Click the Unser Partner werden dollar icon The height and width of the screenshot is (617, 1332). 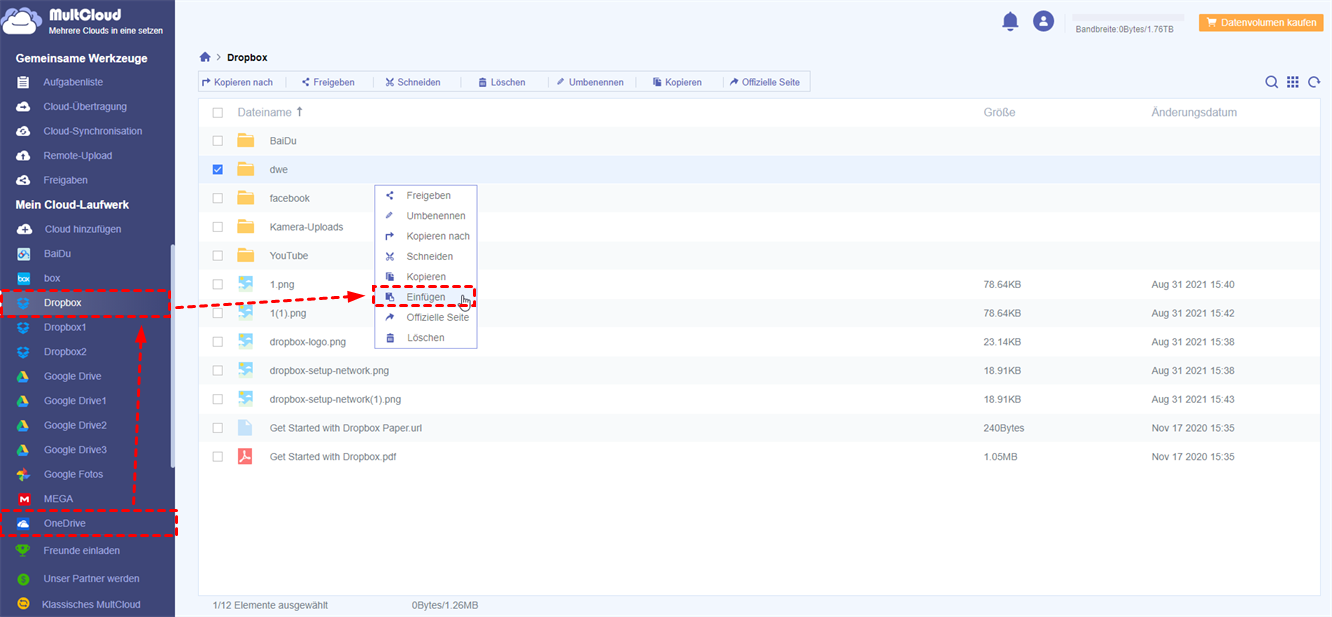click(23, 578)
